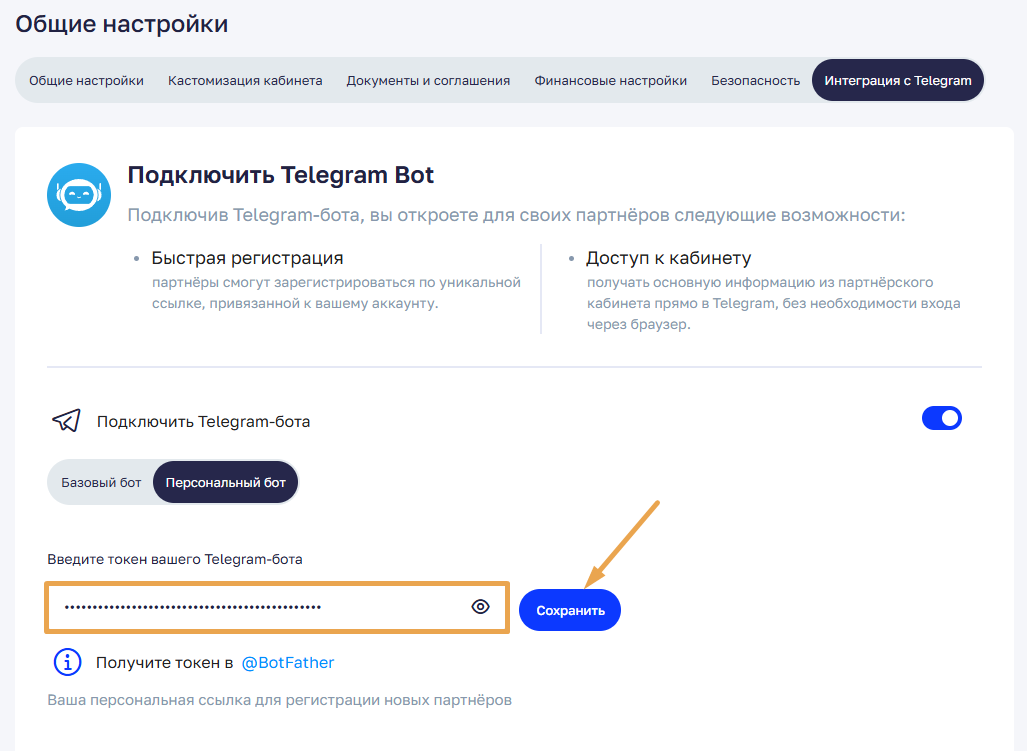
Task: Click the Подключить Telegram-бота label
Action: tap(203, 421)
